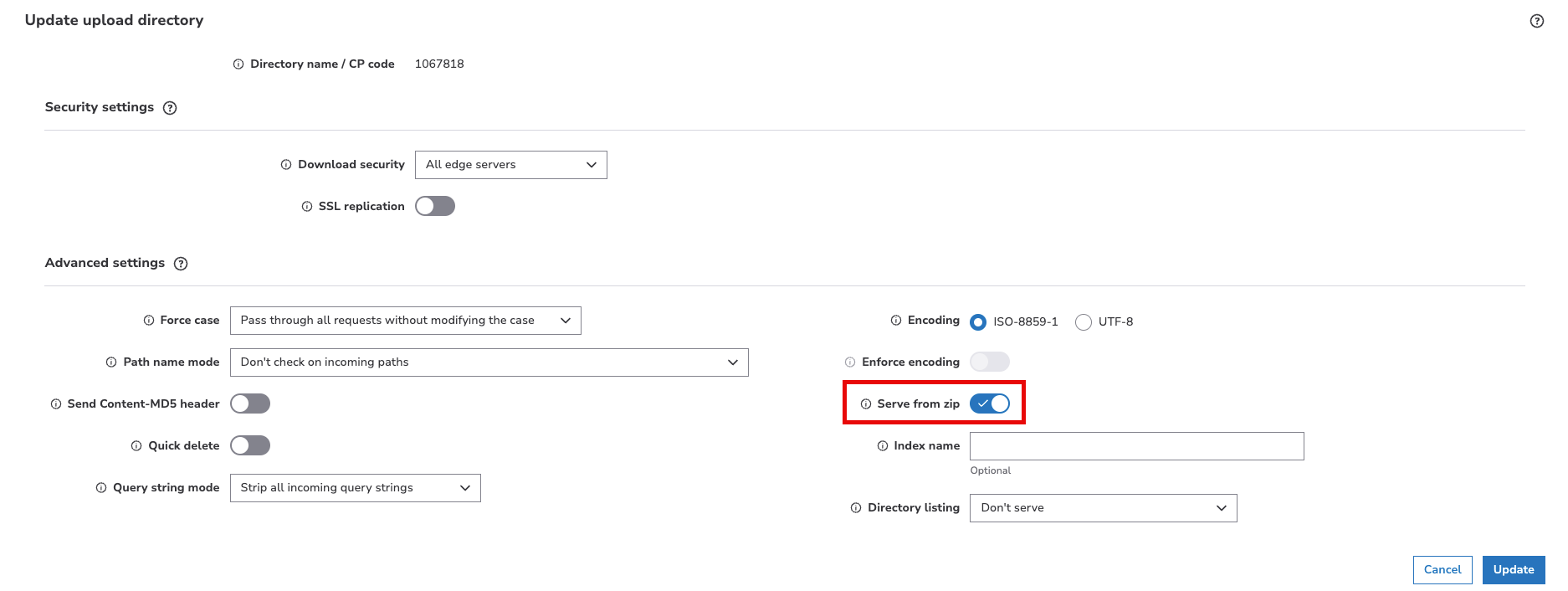The width and height of the screenshot is (1568, 591).
Task: Click the help icon beside Advanced settings
Action: [x=181, y=264]
